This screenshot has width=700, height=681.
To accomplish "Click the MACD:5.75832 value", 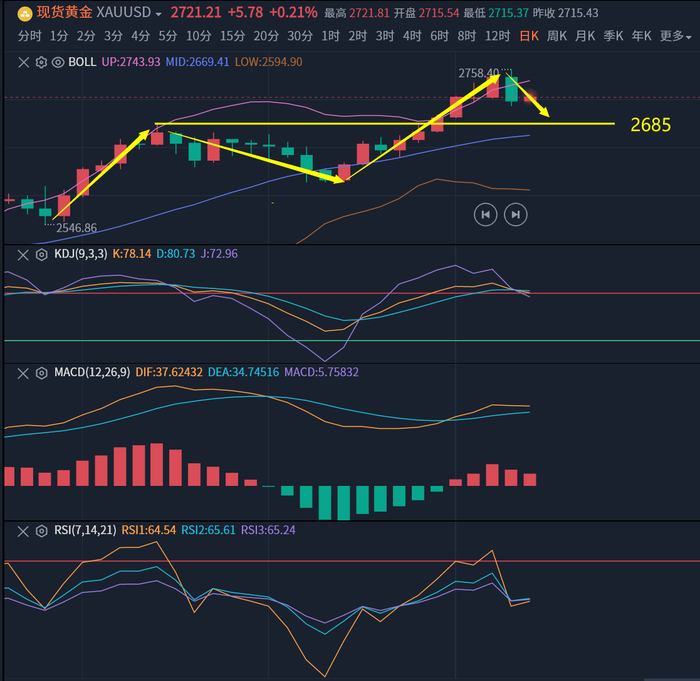I will point(321,372).
